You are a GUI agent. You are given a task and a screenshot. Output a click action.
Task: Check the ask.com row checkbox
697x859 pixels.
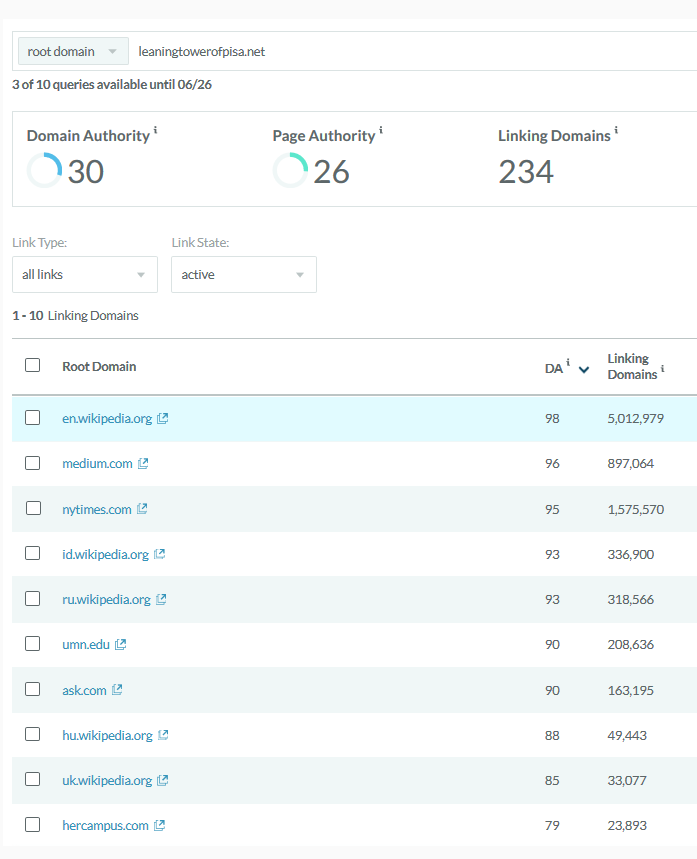[32, 689]
